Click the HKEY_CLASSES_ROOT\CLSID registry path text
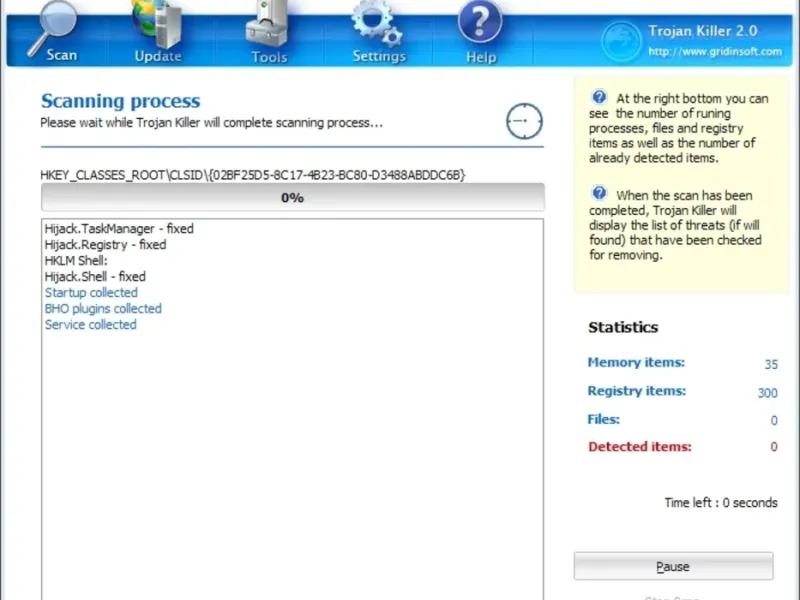This screenshot has width=800, height=600. coord(253,175)
